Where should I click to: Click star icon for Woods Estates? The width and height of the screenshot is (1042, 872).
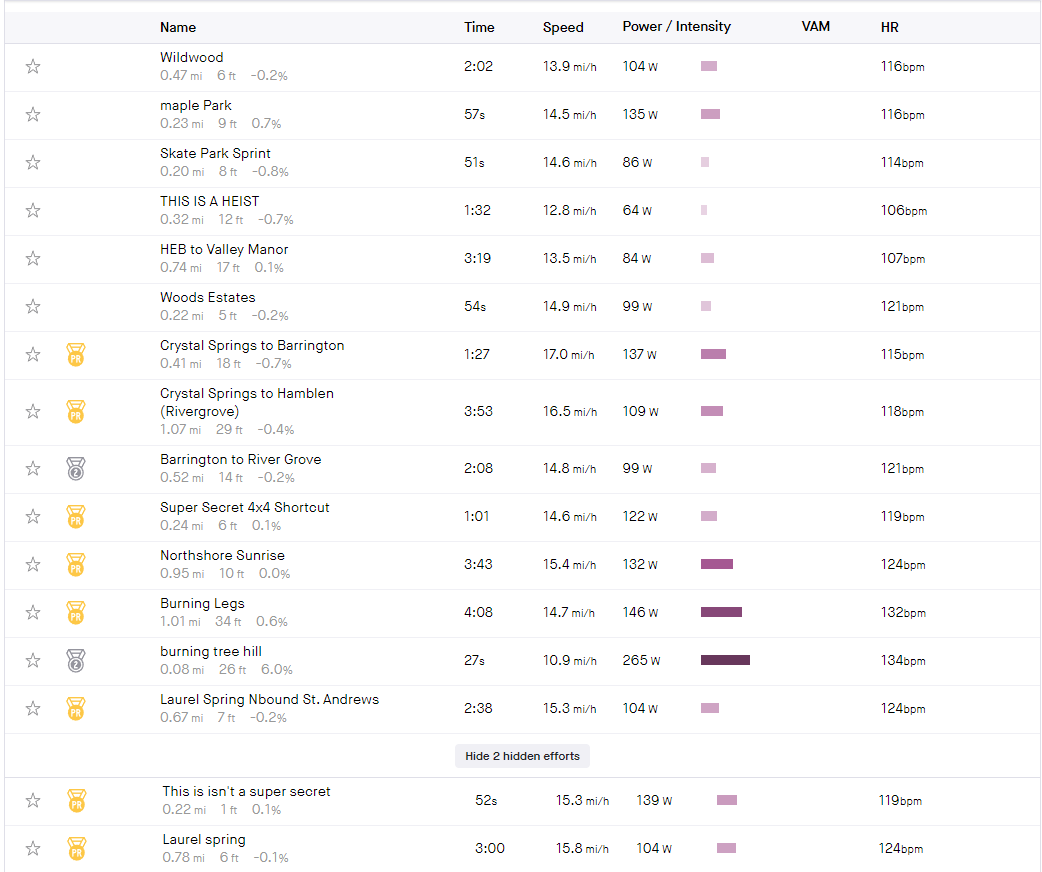tap(33, 306)
